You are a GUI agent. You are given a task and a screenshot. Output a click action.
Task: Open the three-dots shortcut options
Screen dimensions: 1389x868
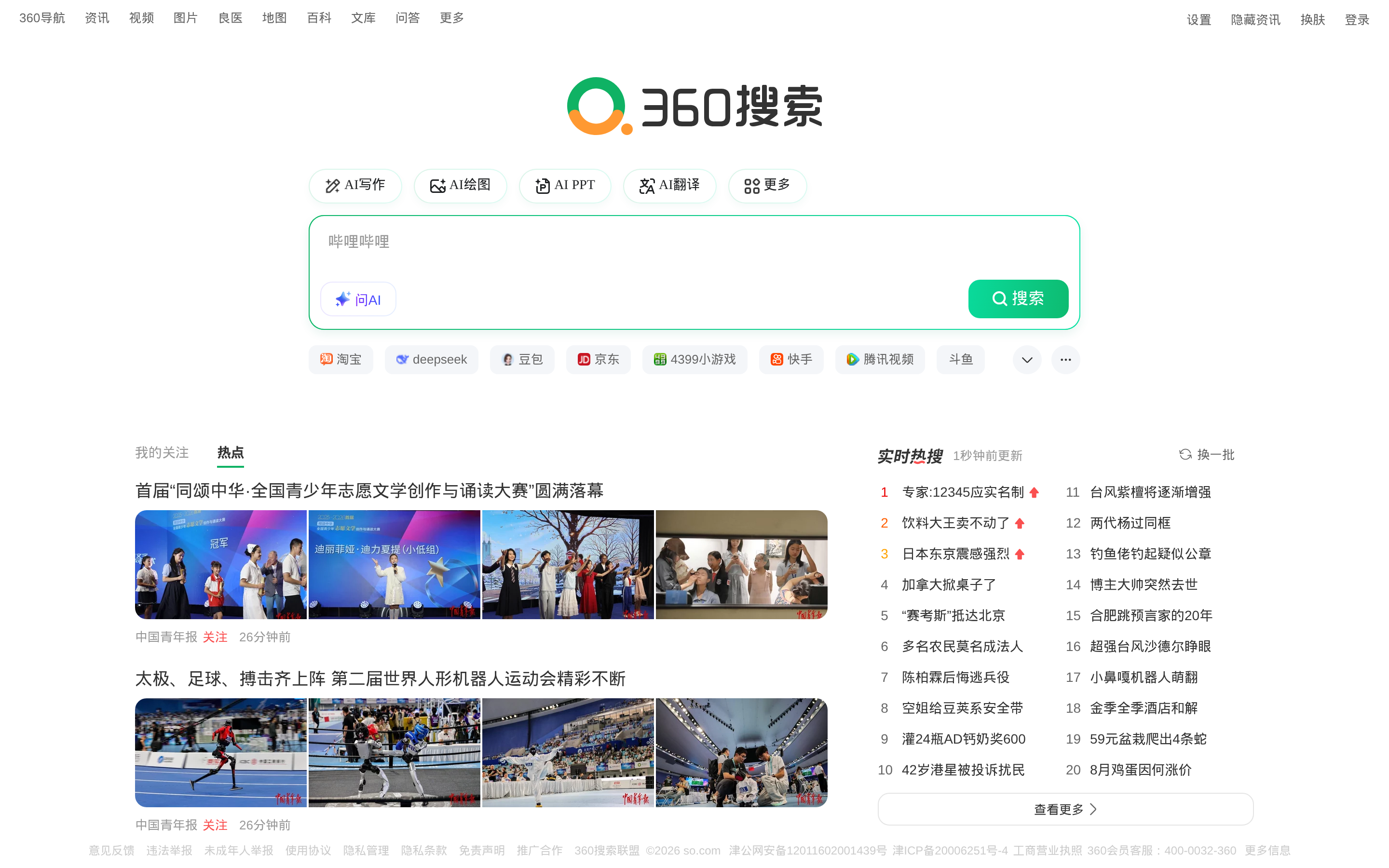1065,360
